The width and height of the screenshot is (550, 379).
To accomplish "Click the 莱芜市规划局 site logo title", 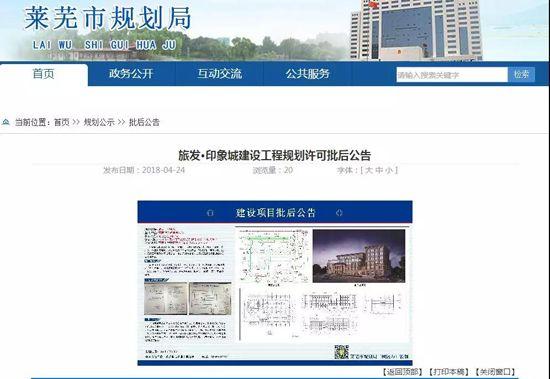I will point(108,18).
